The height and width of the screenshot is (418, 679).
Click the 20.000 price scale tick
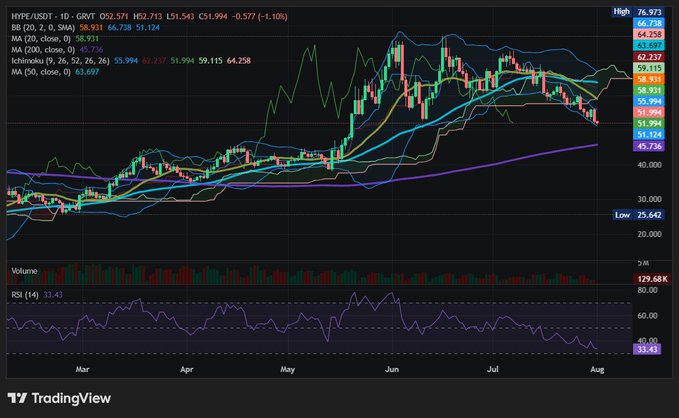tap(649, 234)
